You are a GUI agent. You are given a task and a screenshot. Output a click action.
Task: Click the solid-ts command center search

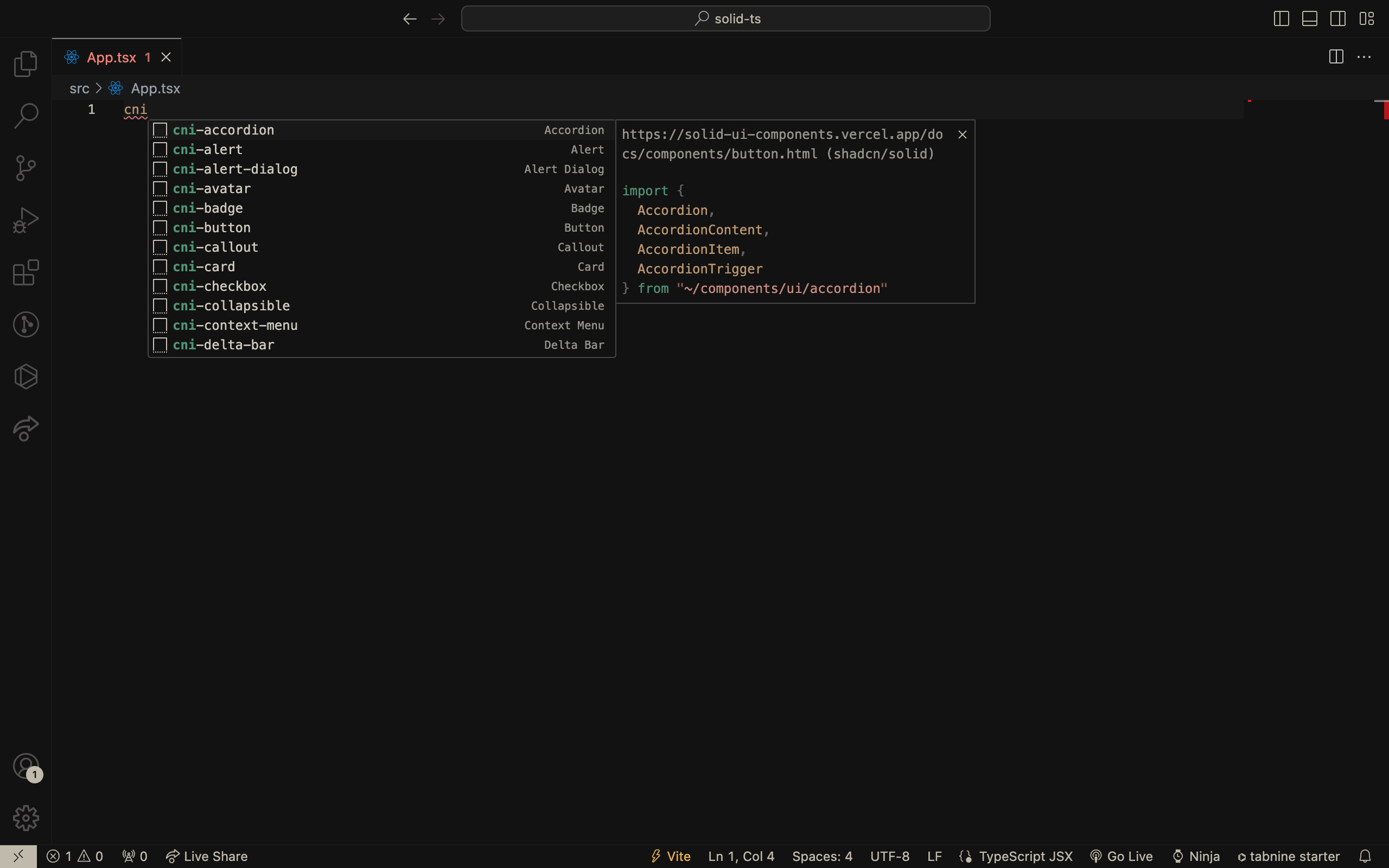pos(725,19)
